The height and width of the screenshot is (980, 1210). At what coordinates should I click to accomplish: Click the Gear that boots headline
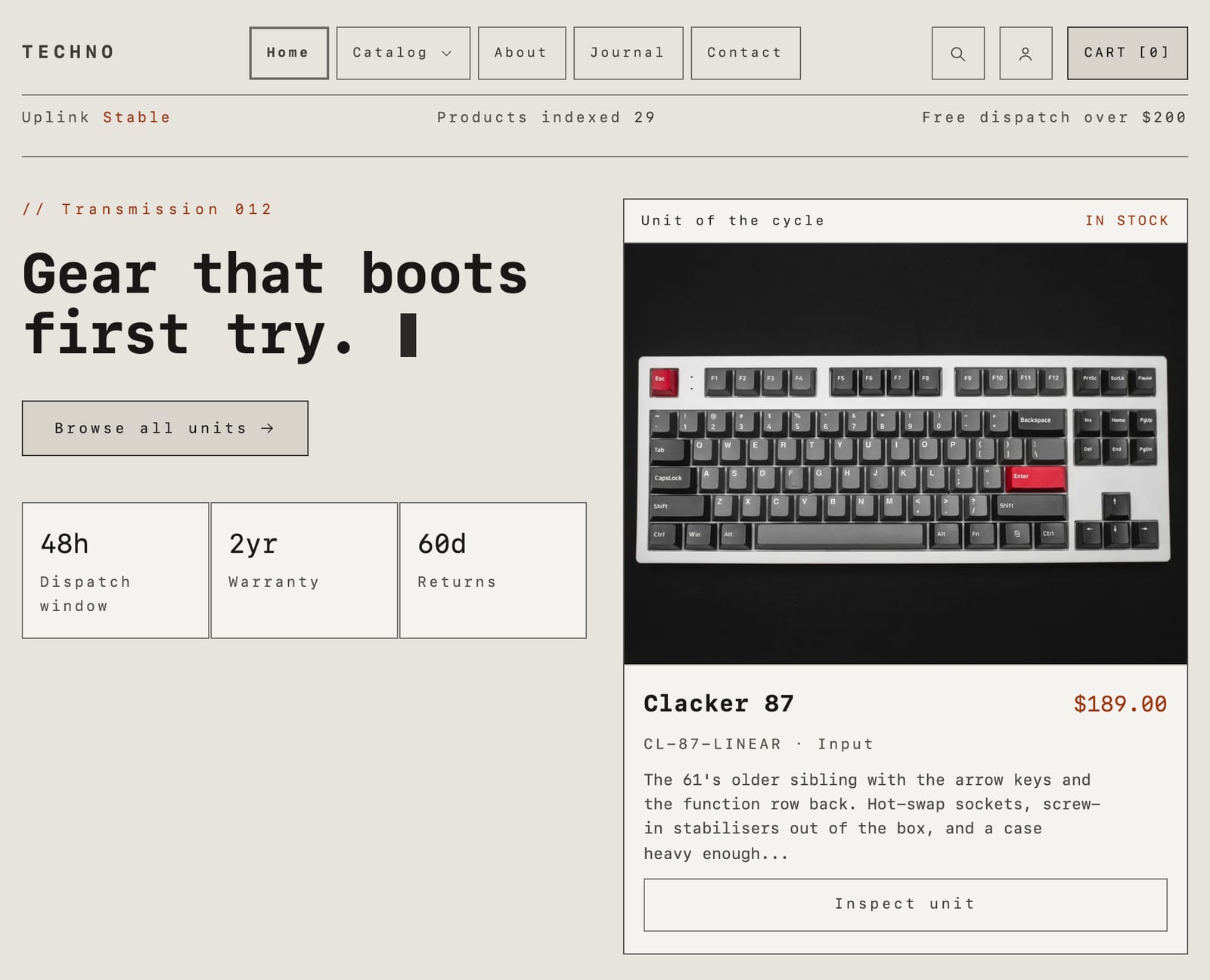[275, 304]
